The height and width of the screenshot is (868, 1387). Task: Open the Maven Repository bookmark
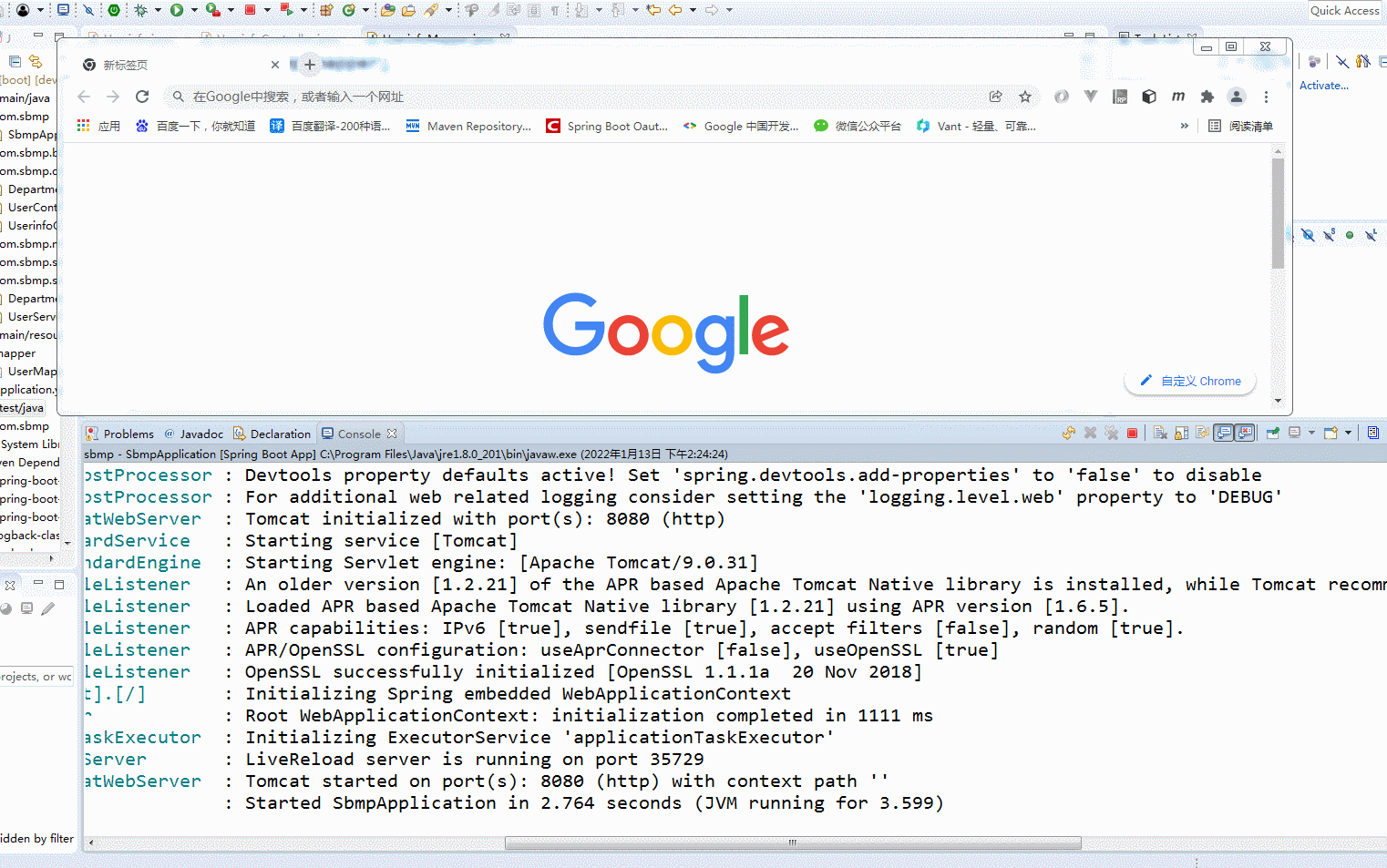tap(468, 126)
